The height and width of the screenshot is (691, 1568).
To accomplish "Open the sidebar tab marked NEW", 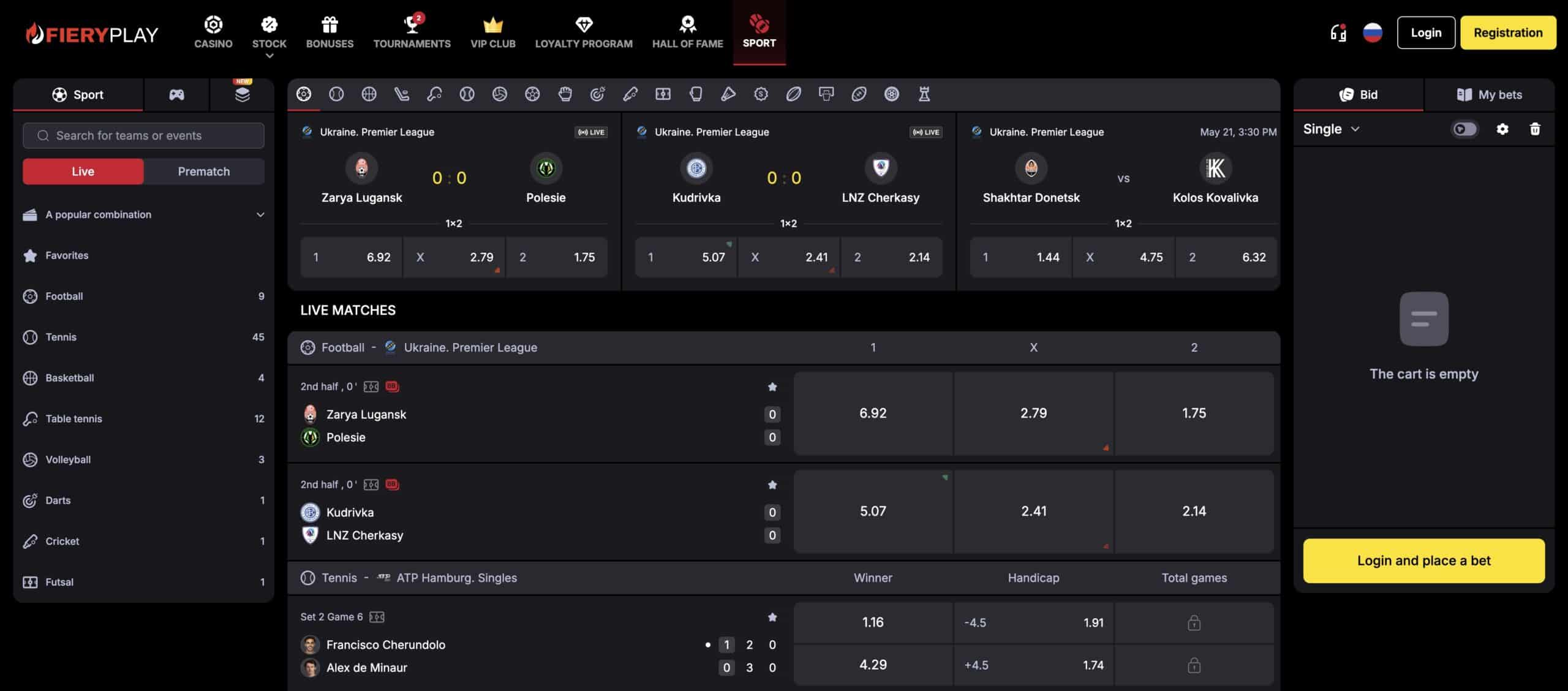I will pos(243,93).
